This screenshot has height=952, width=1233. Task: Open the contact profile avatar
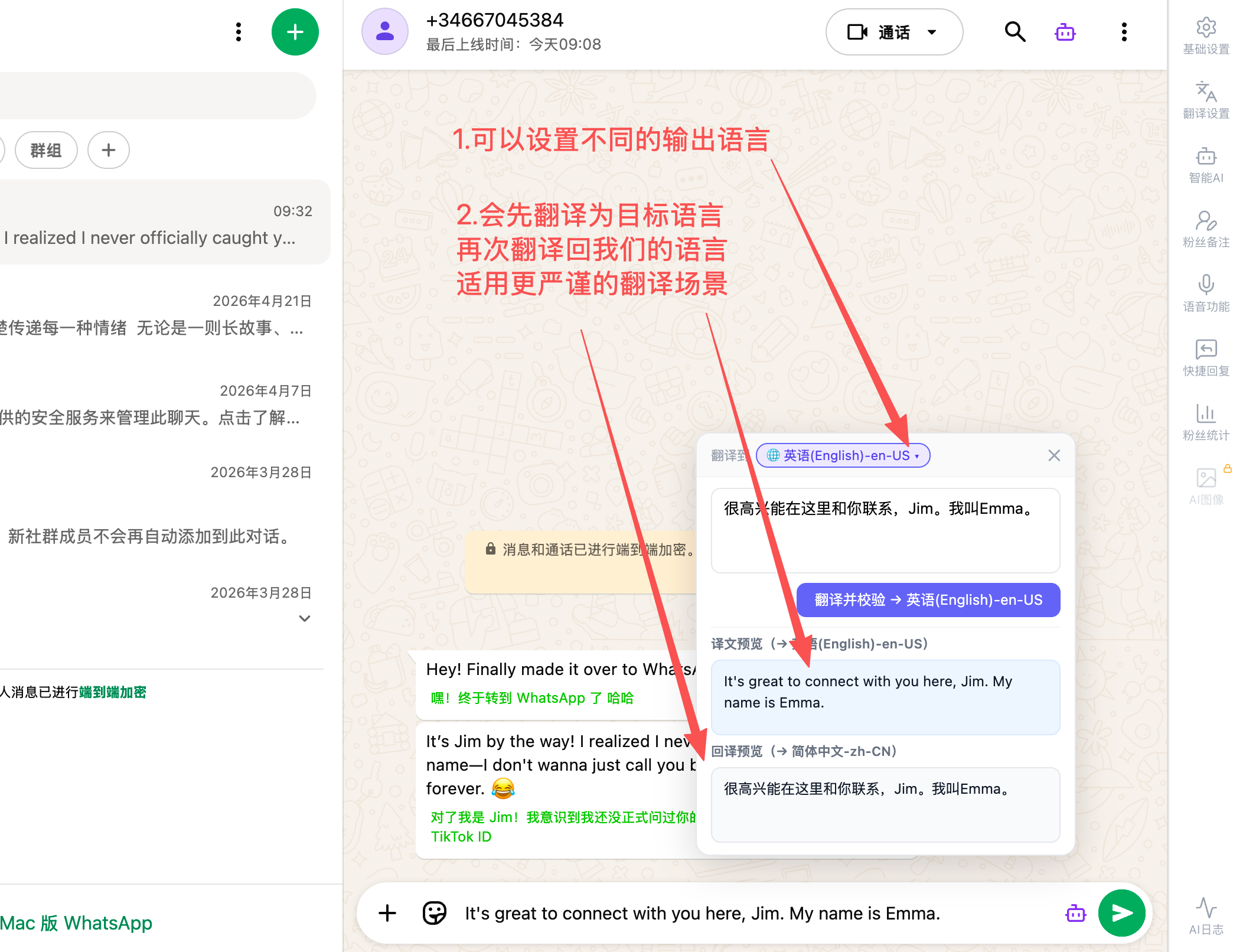(385, 32)
